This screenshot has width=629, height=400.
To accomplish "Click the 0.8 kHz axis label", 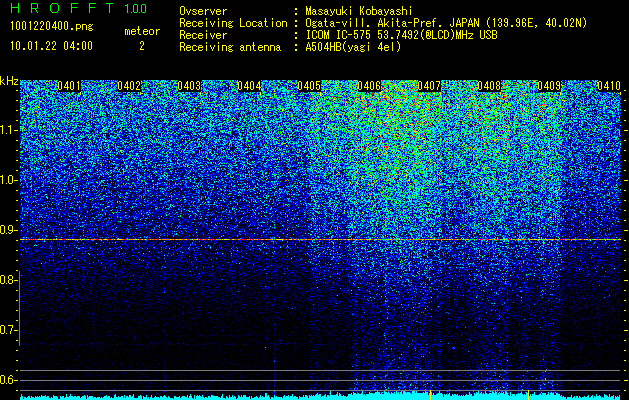I will [x=7, y=280].
